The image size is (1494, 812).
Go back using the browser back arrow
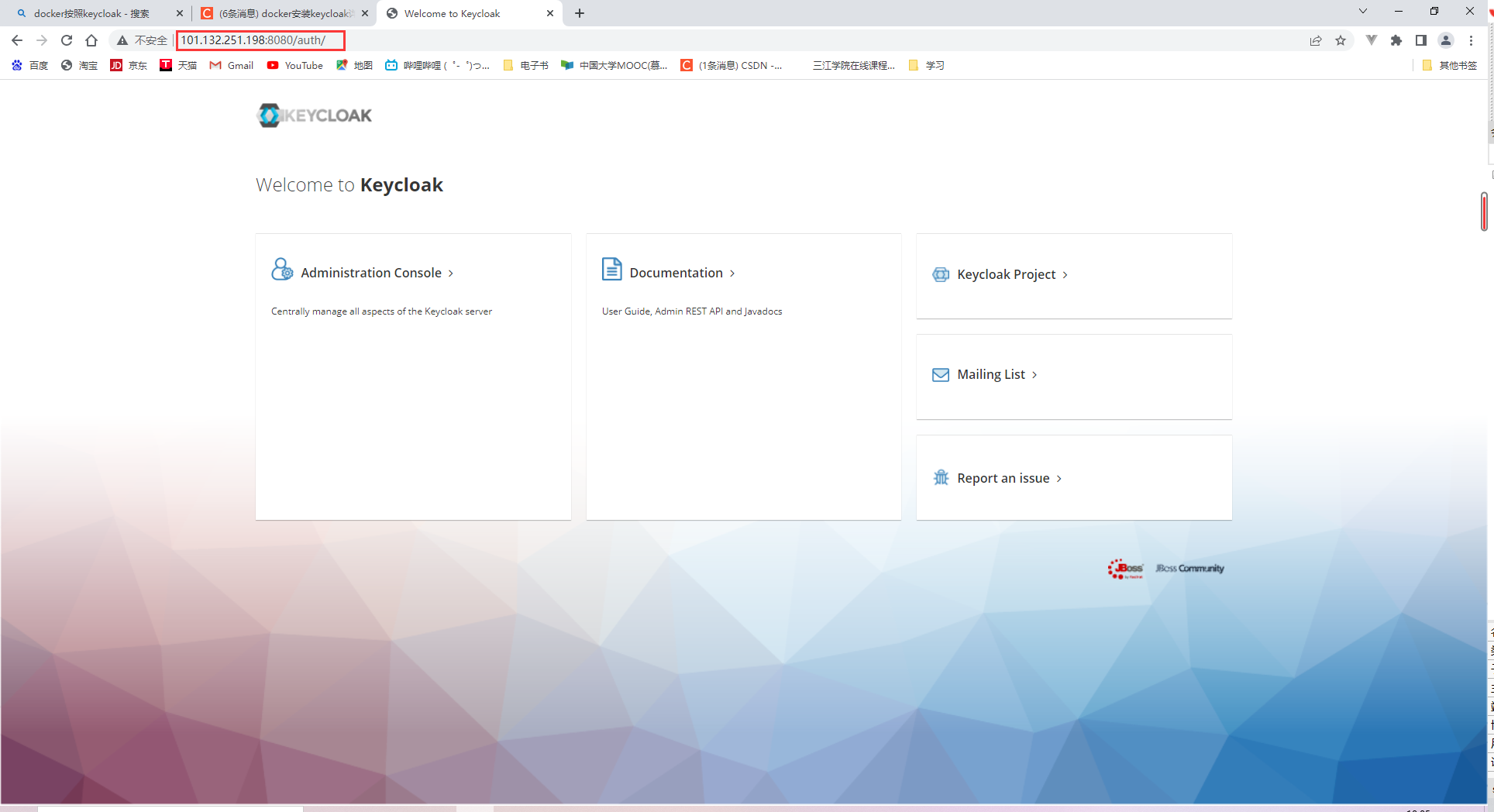17,40
